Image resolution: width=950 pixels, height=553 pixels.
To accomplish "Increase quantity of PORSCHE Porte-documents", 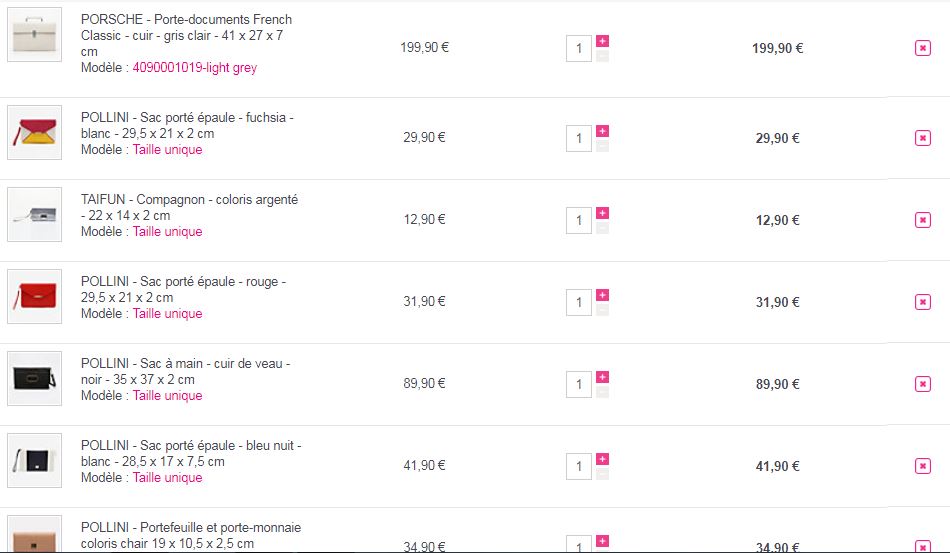I will (x=602, y=41).
